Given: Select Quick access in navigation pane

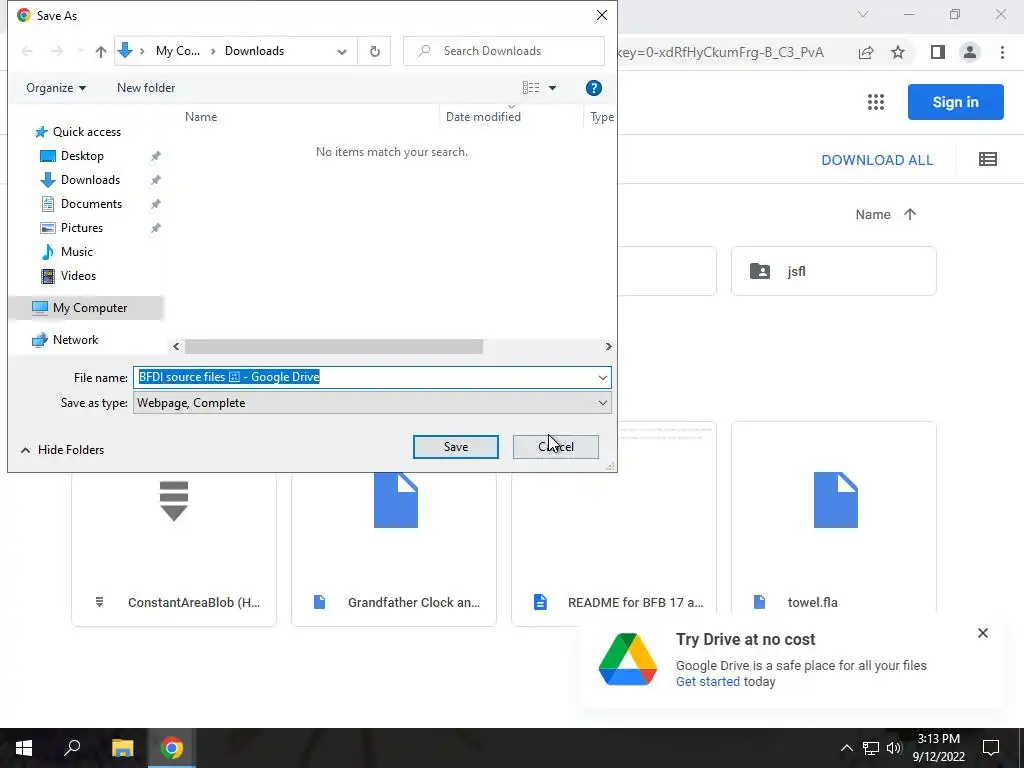Looking at the screenshot, I should tap(87, 132).
